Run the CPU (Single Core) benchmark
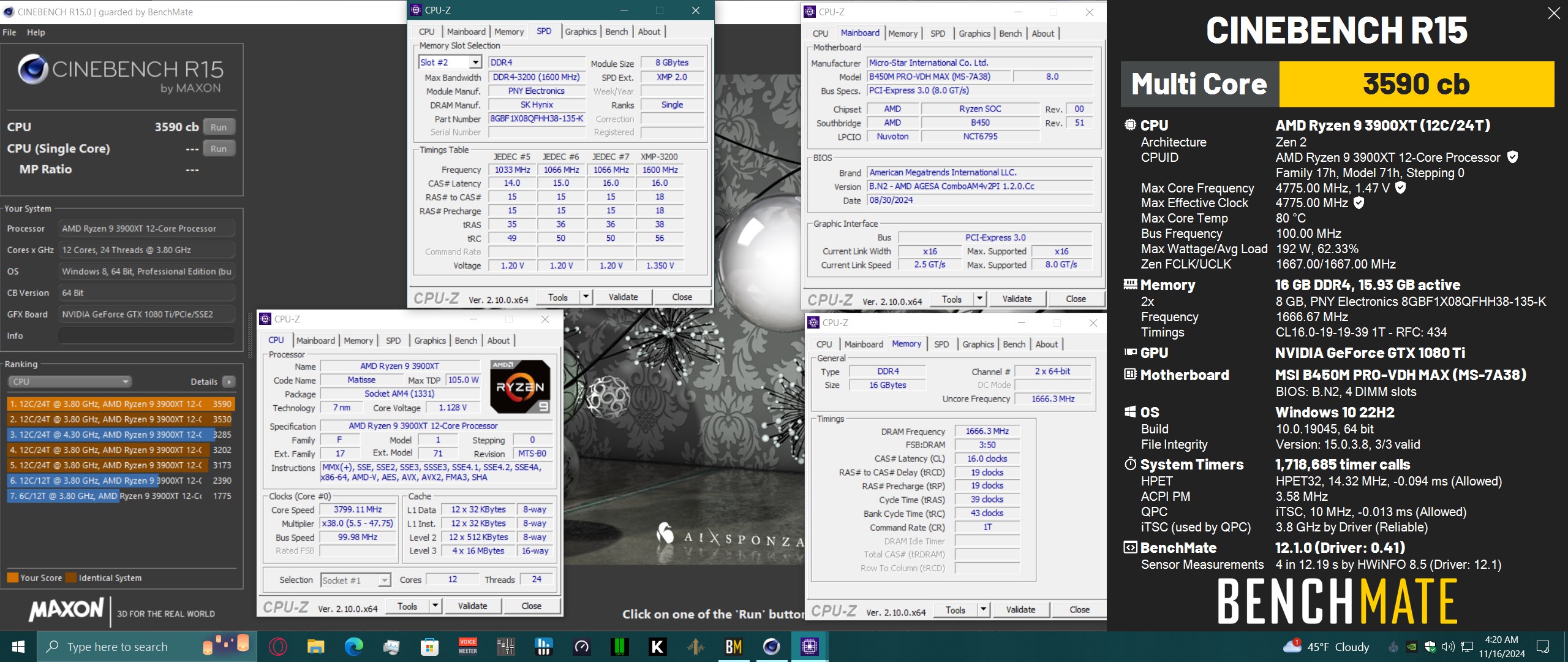1568x662 pixels. tap(219, 148)
